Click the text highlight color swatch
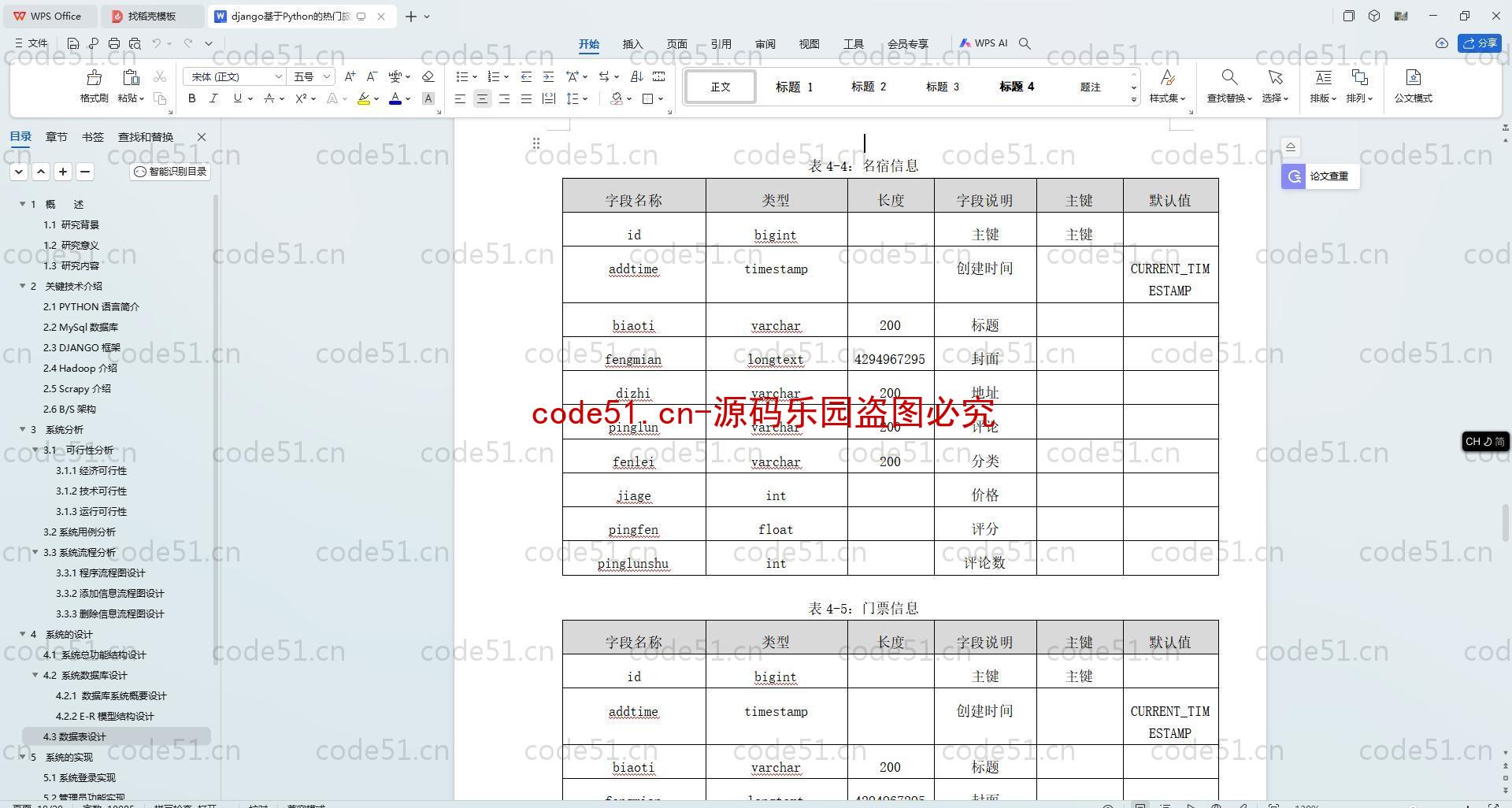This screenshot has height=808, width=1512. (363, 98)
